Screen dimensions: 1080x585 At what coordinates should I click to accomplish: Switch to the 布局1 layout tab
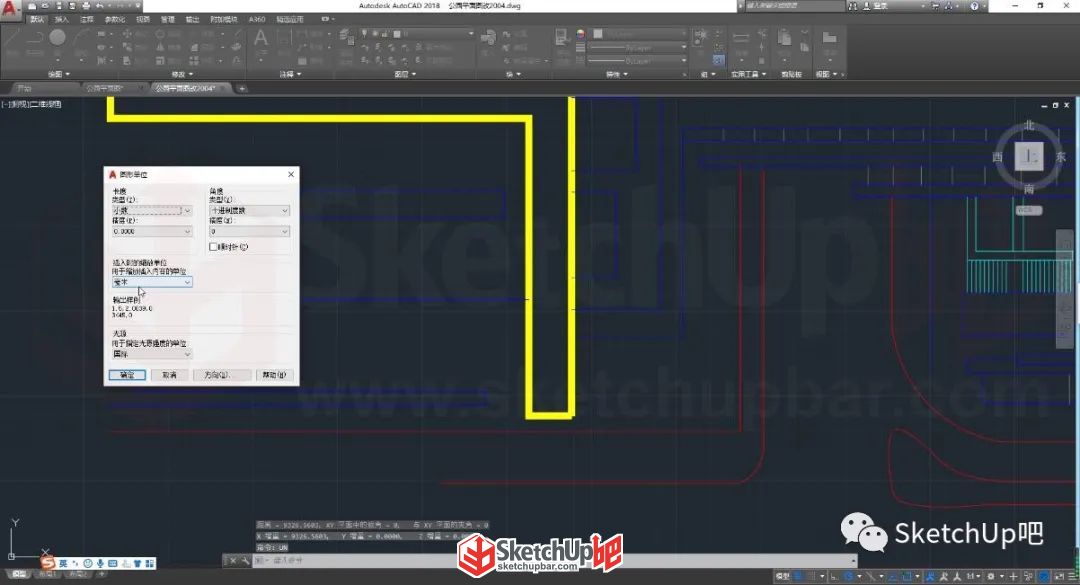47,574
